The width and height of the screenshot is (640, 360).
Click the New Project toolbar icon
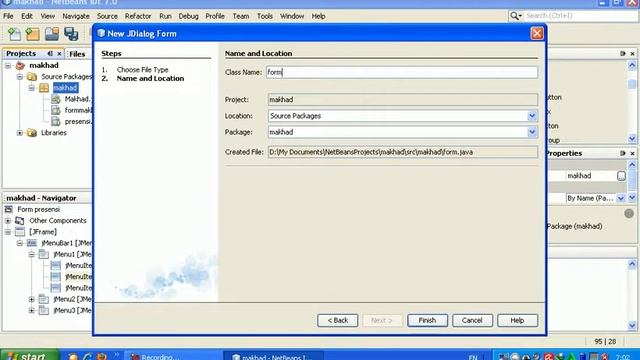coord(33,34)
